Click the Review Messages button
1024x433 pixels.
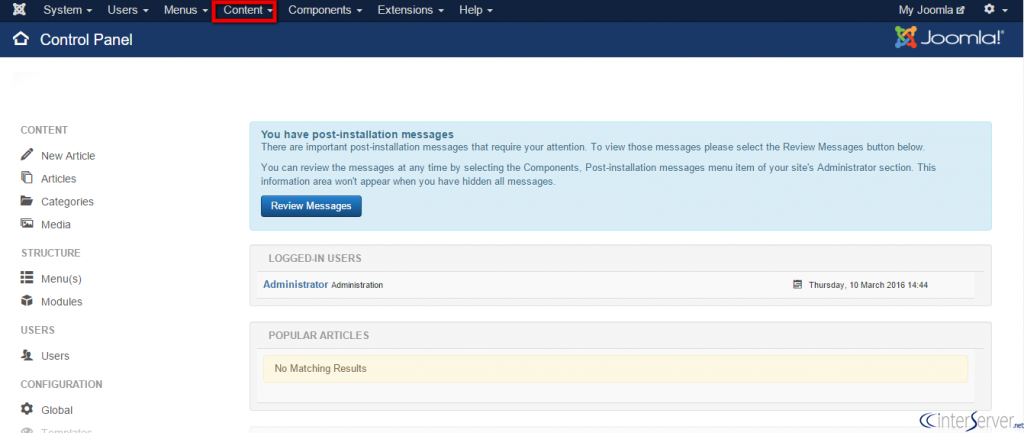coord(311,206)
